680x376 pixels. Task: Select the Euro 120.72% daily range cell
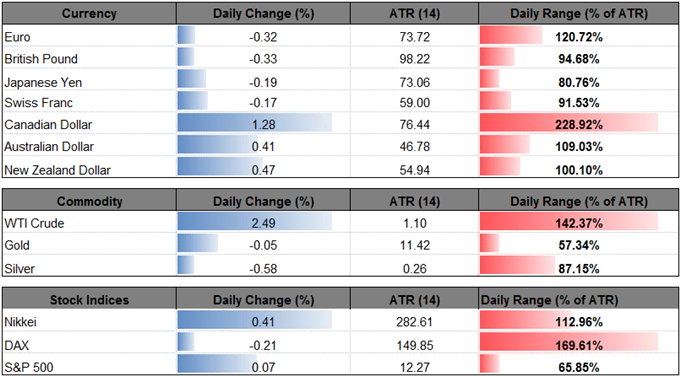(x=578, y=37)
